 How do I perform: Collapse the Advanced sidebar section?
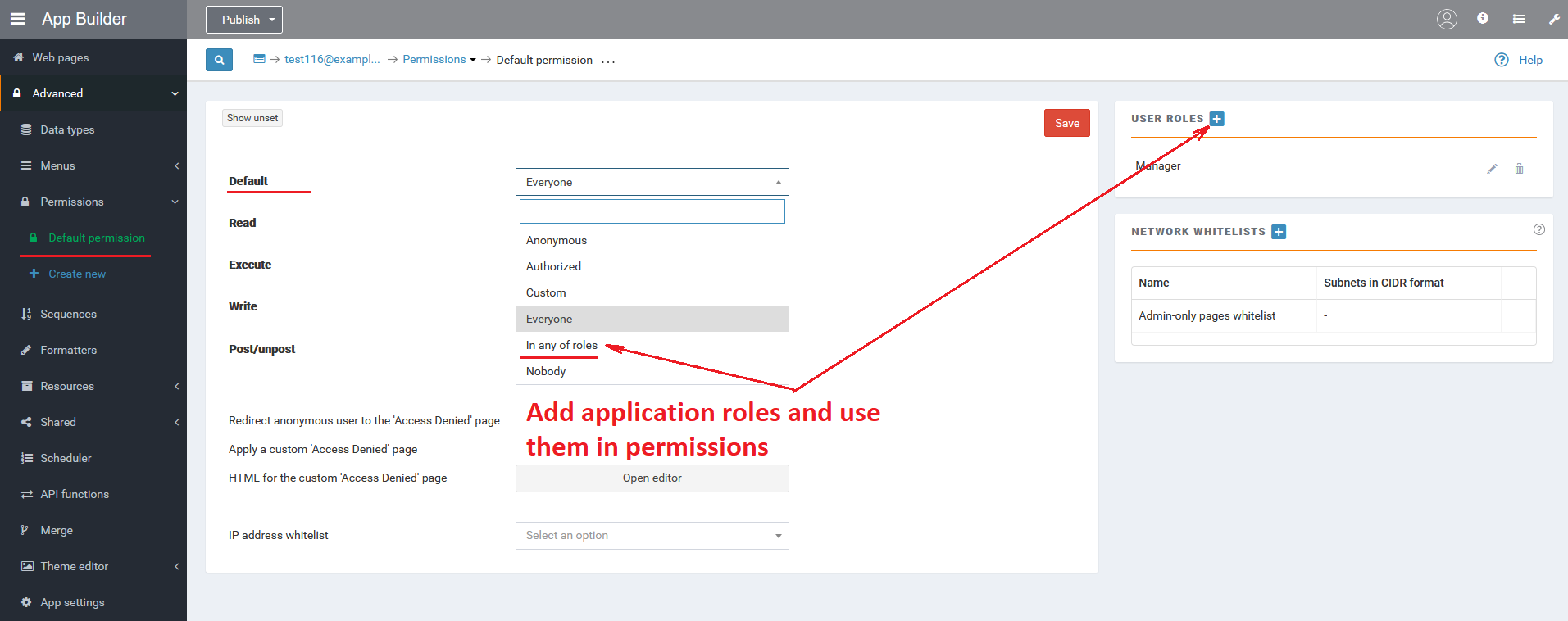[x=93, y=93]
